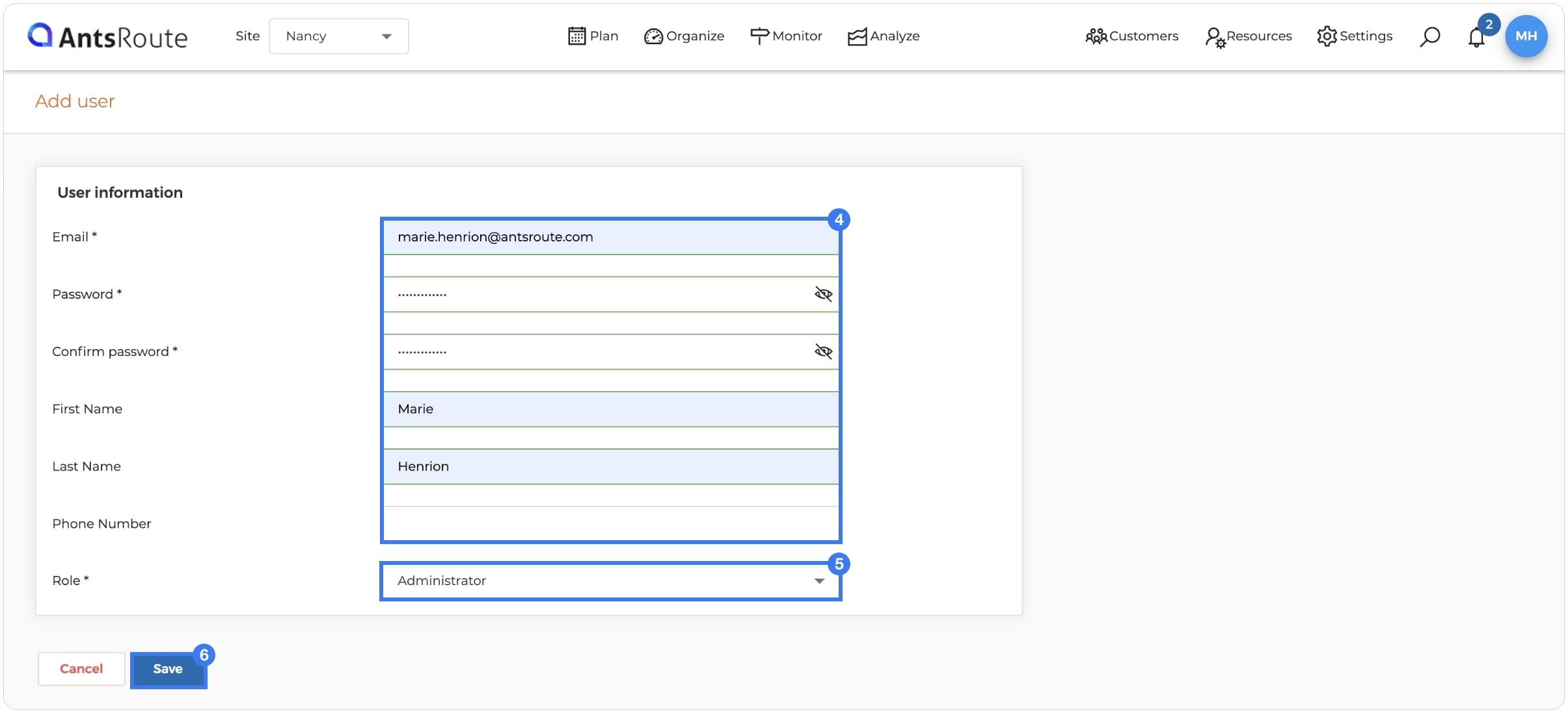Image resolution: width=1568 pixels, height=712 pixels.
Task: Open the Role dropdown showing Administrator
Action: pyautogui.click(x=611, y=581)
